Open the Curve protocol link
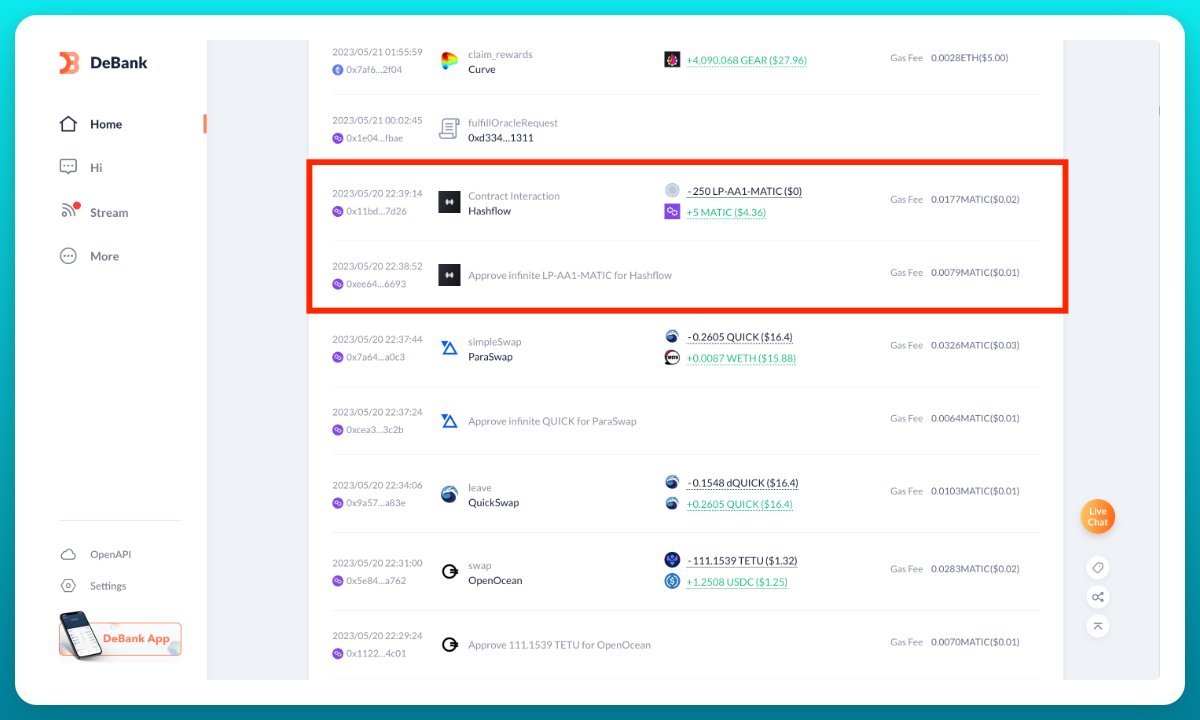This screenshot has width=1200, height=720. (481, 70)
